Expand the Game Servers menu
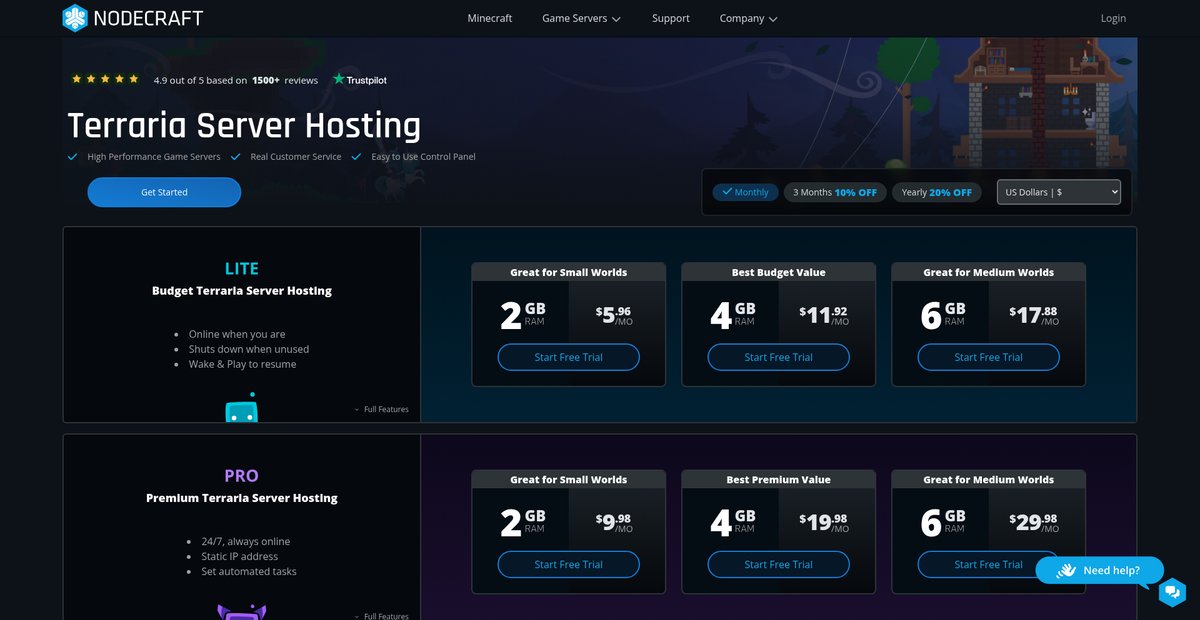1200x620 pixels. [581, 18]
